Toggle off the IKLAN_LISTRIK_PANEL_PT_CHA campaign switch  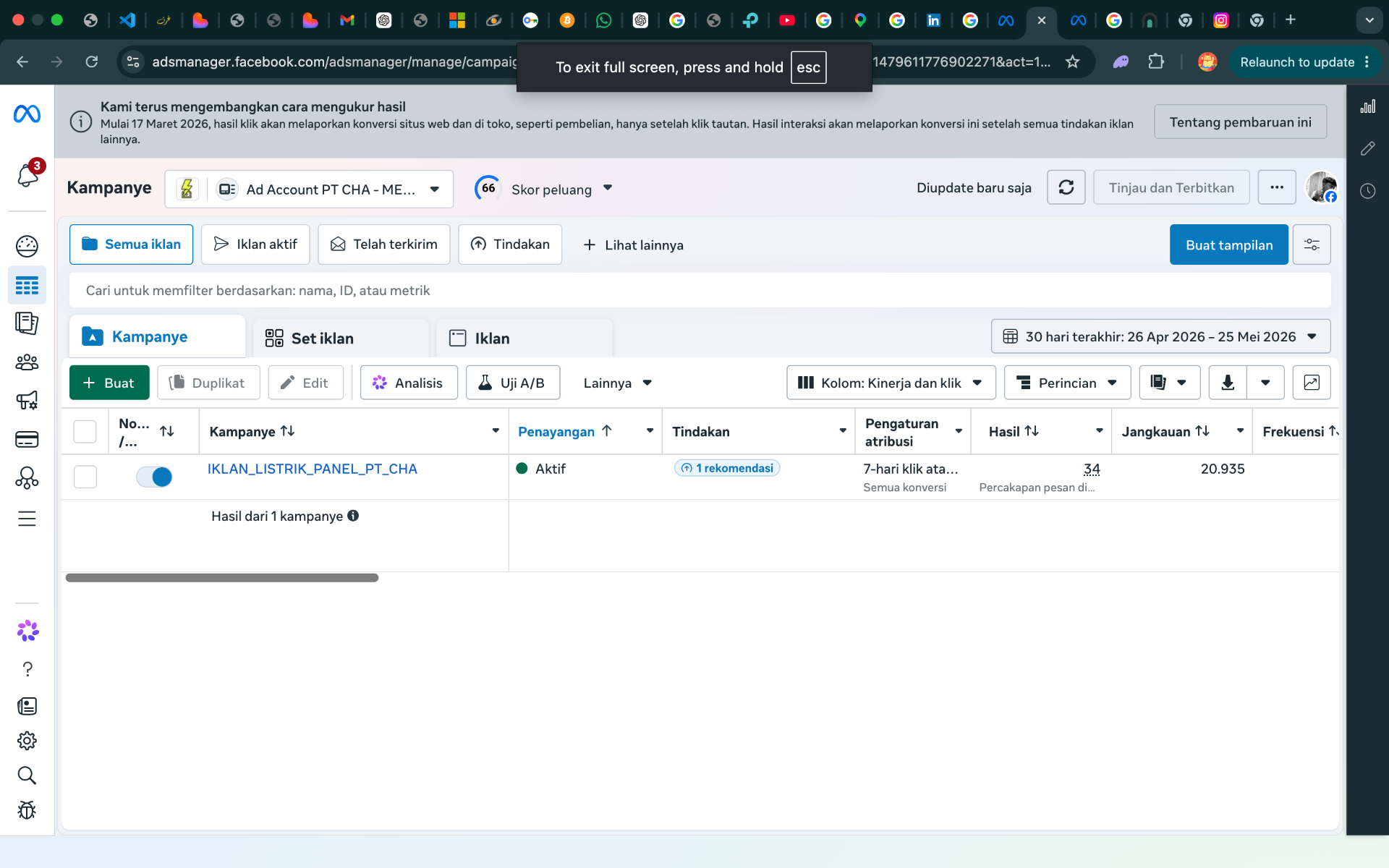154,477
